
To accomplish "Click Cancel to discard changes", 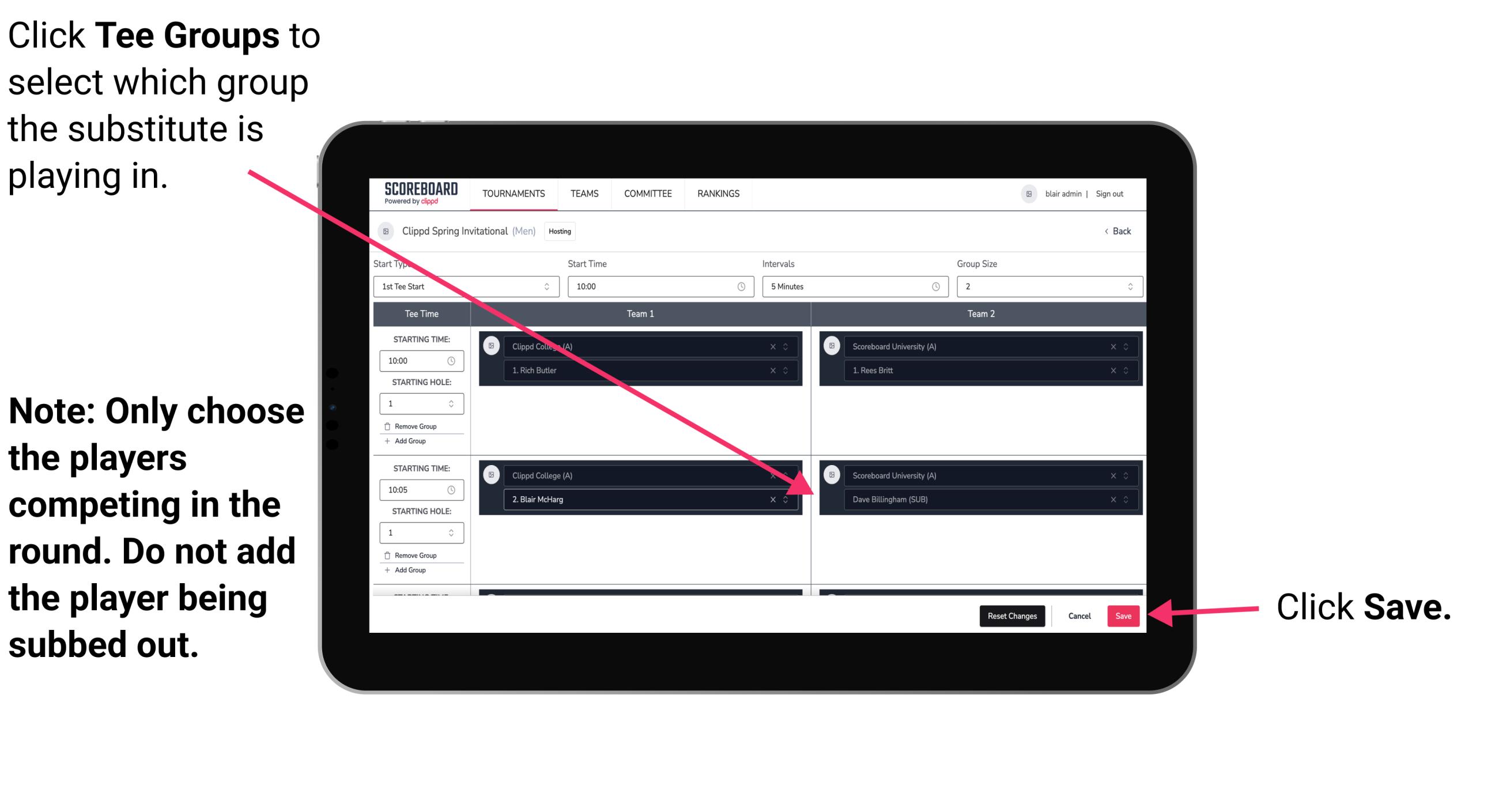I will pos(1080,614).
